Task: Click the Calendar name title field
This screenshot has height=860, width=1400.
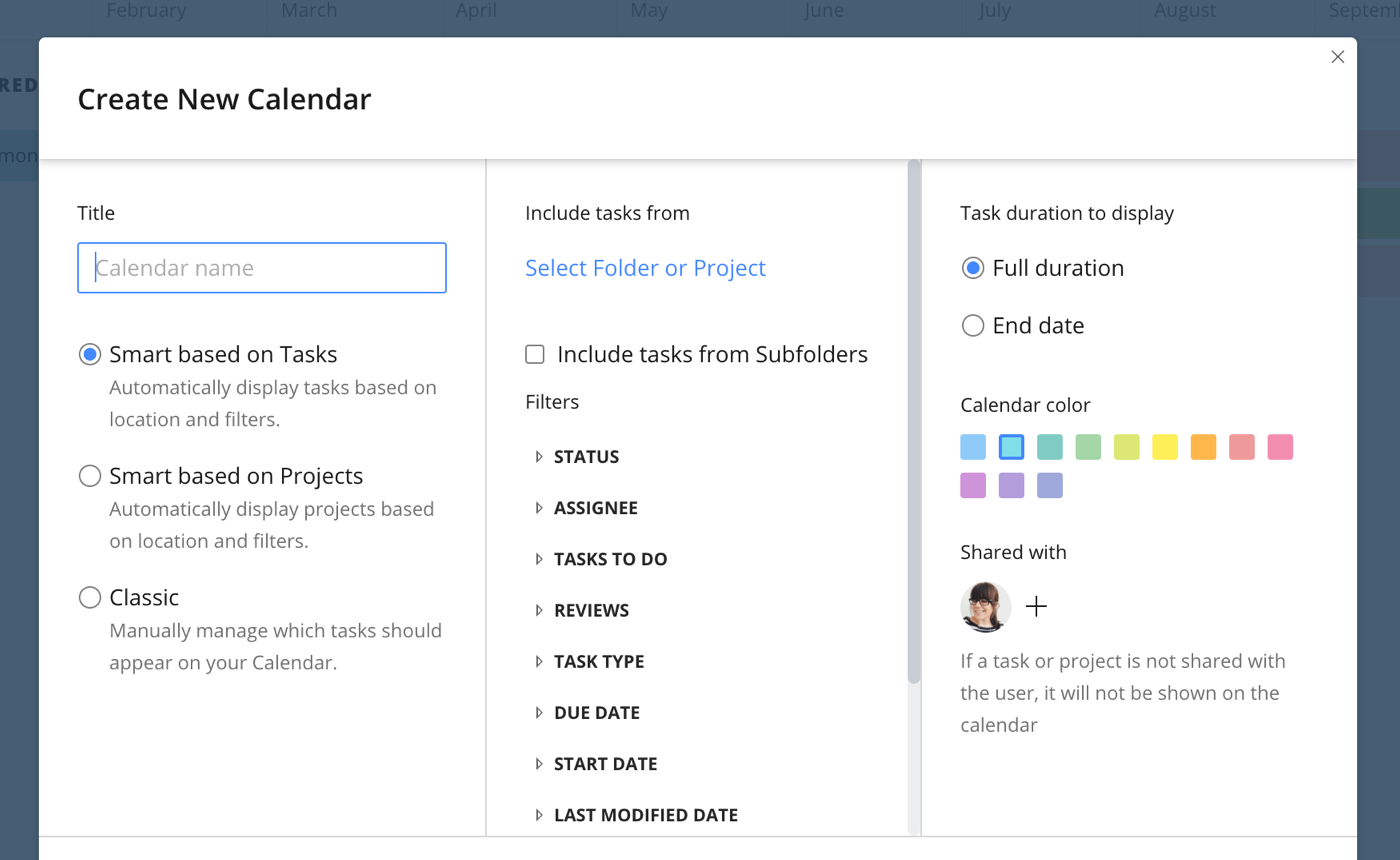Action: click(262, 268)
